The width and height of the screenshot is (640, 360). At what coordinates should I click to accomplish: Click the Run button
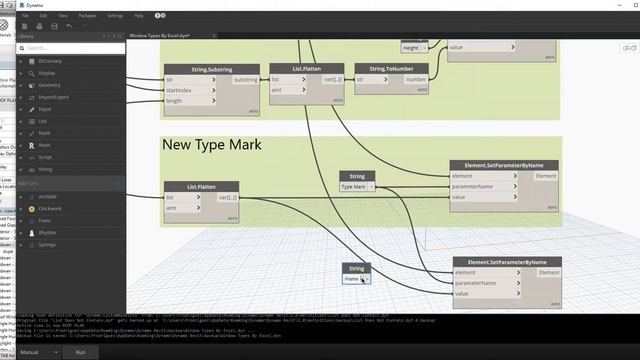(80, 352)
